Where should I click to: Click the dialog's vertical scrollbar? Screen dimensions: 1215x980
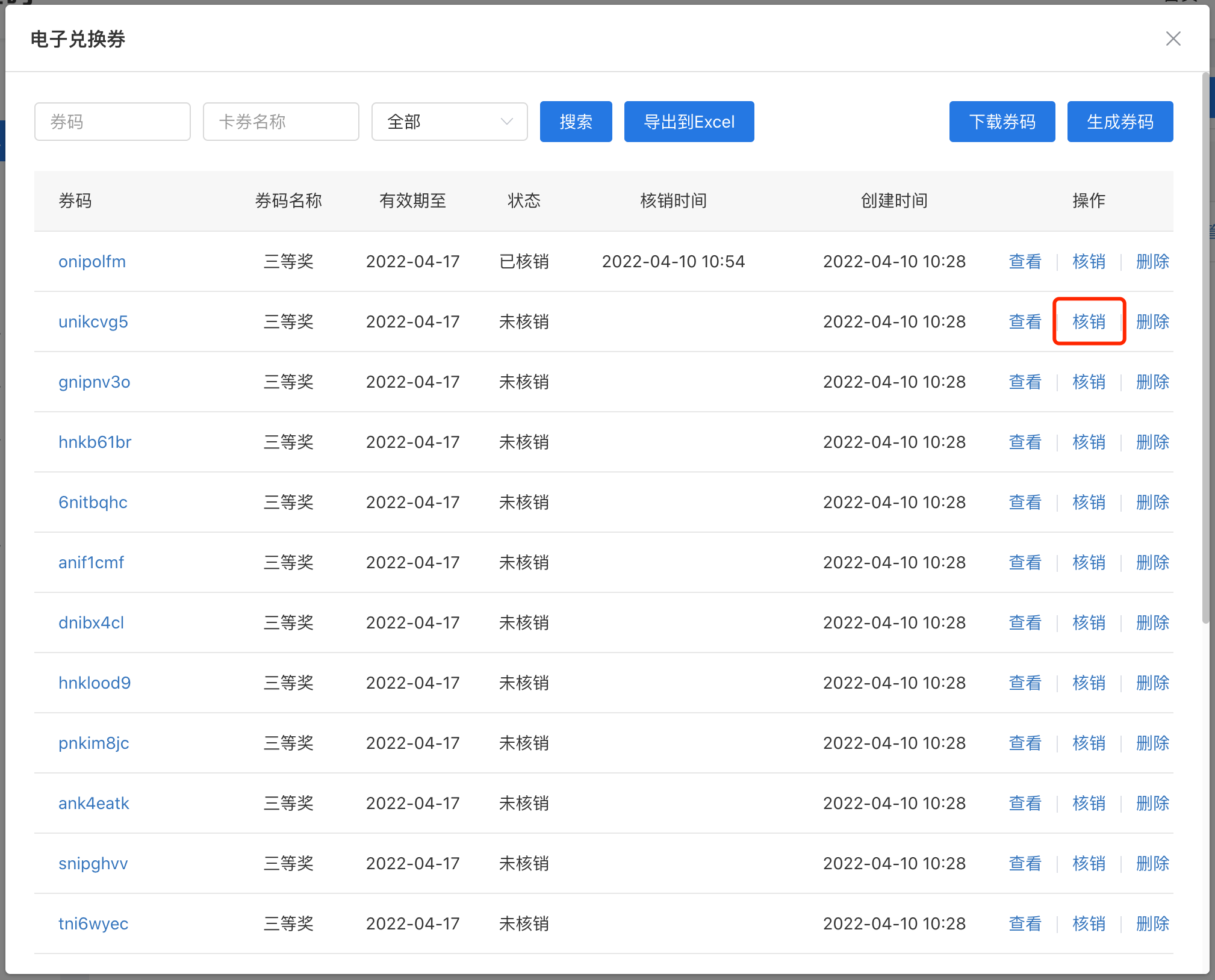point(1205,348)
